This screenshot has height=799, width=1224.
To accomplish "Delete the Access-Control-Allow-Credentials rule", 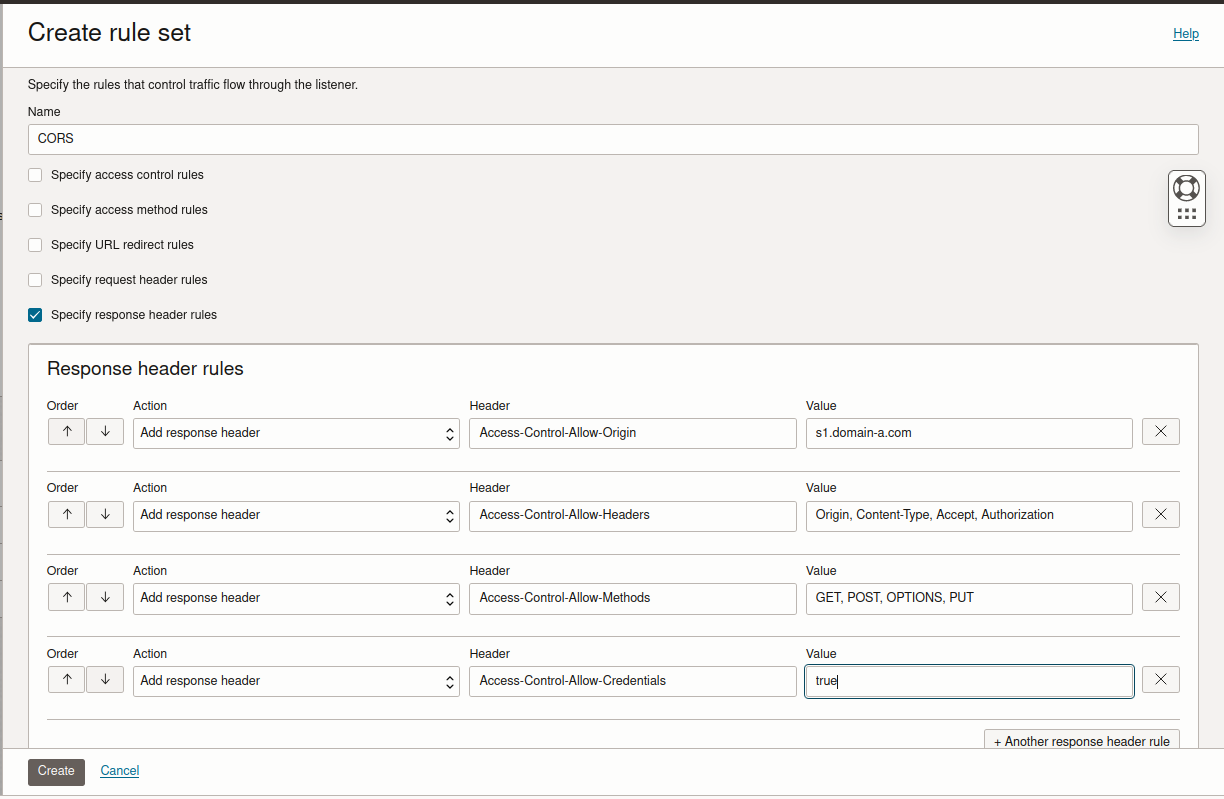I will click(x=1160, y=679).
